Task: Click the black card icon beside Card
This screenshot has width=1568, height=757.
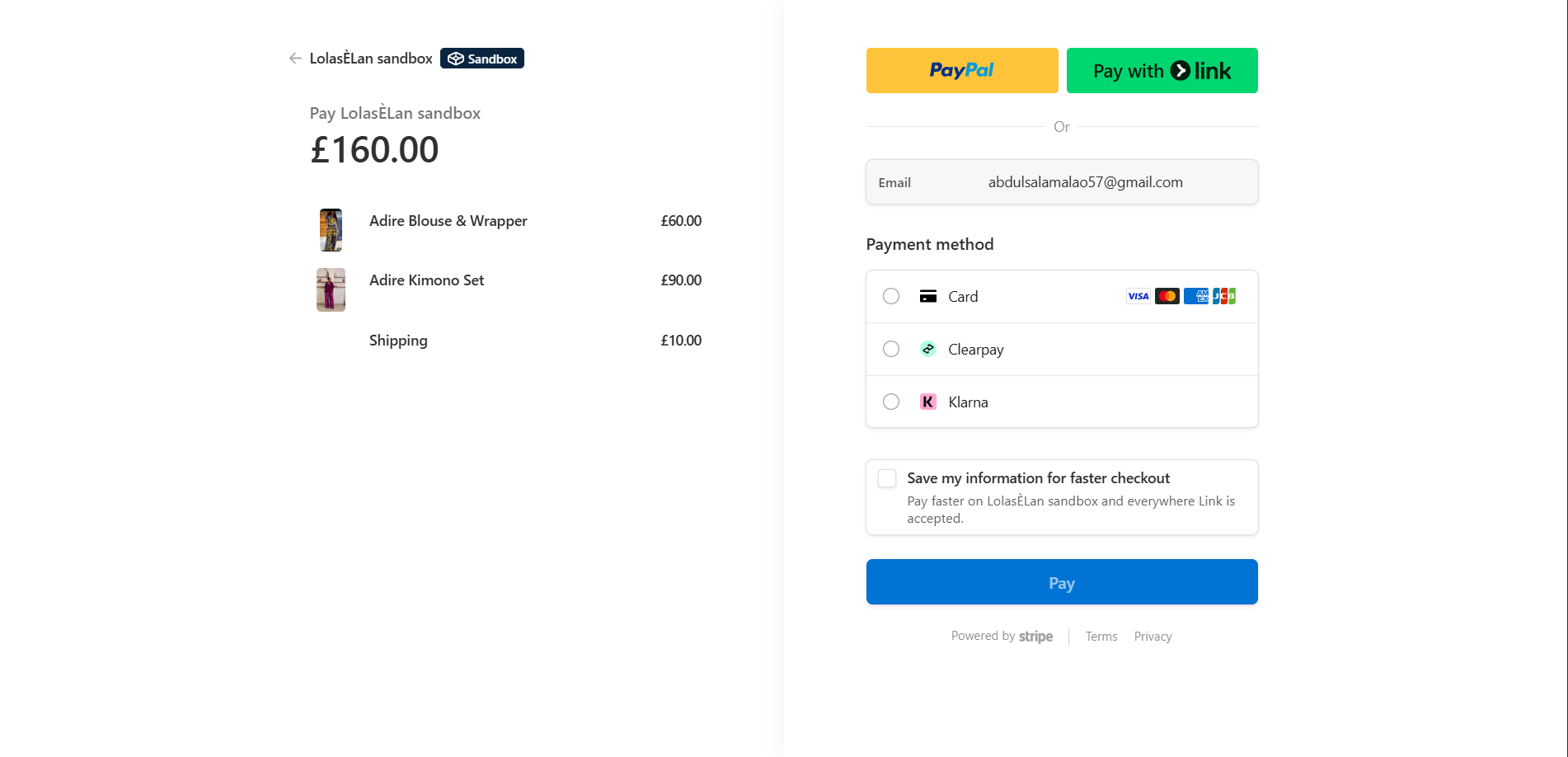Action: [x=928, y=296]
